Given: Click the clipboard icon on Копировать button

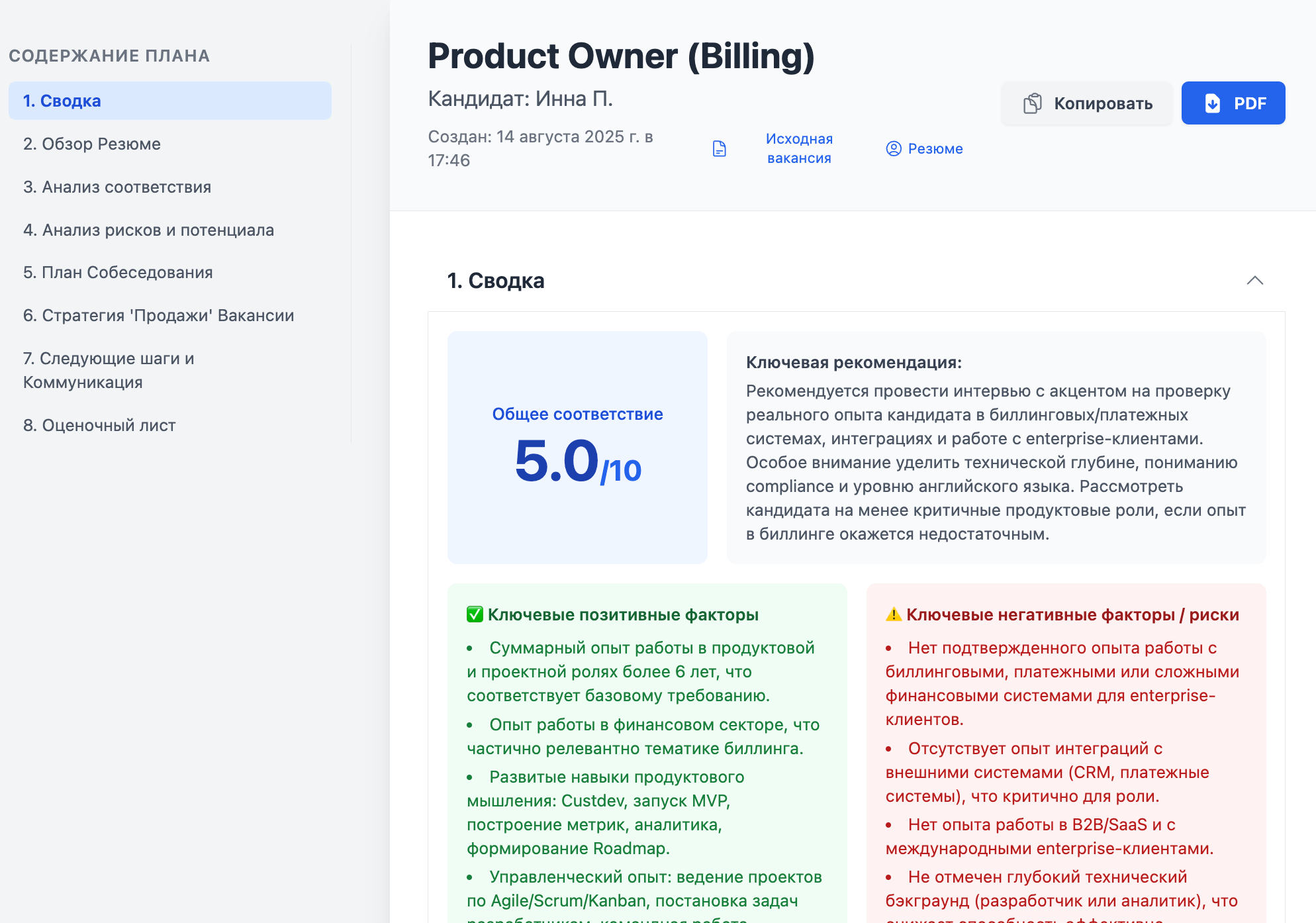Looking at the screenshot, I should (1032, 103).
